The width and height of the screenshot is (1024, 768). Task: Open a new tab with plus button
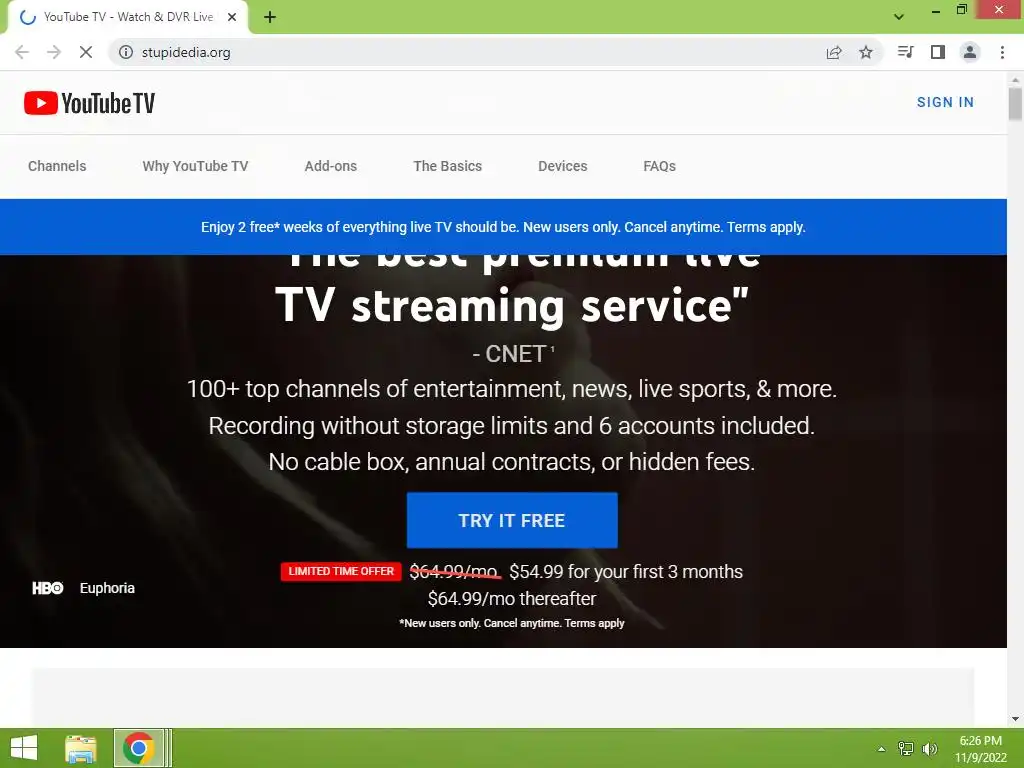pos(270,18)
